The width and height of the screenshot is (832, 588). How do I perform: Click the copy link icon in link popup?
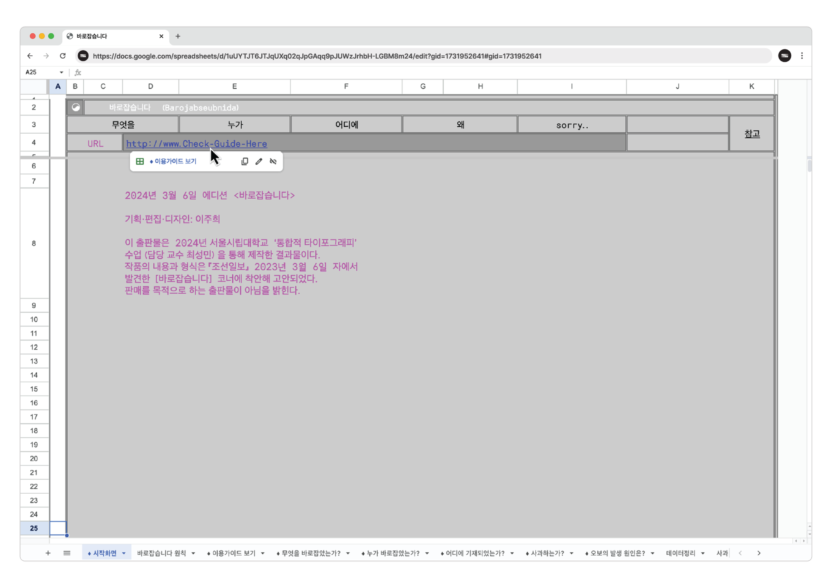pyautogui.click(x=245, y=161)
